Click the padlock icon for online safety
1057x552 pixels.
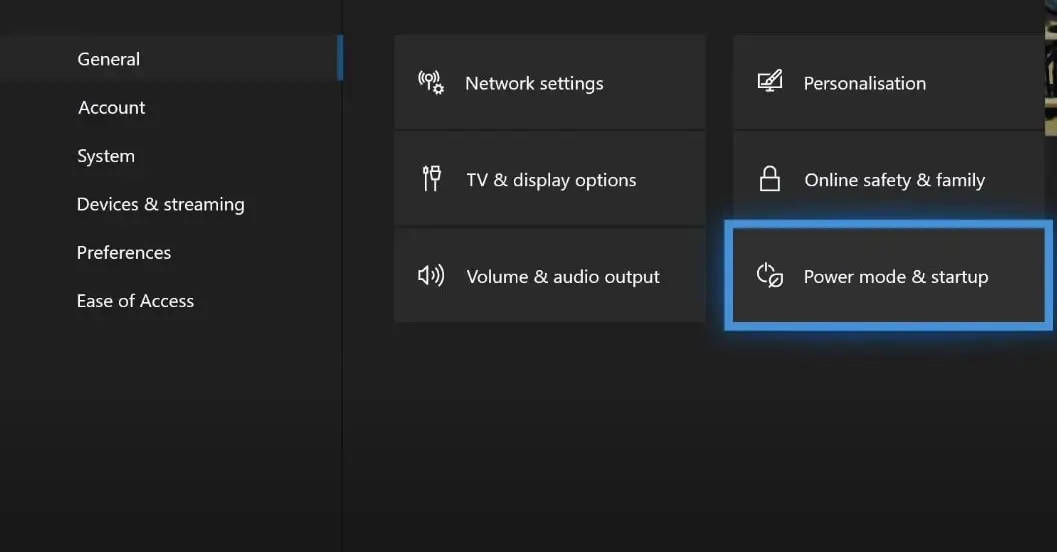coord(770,179)
